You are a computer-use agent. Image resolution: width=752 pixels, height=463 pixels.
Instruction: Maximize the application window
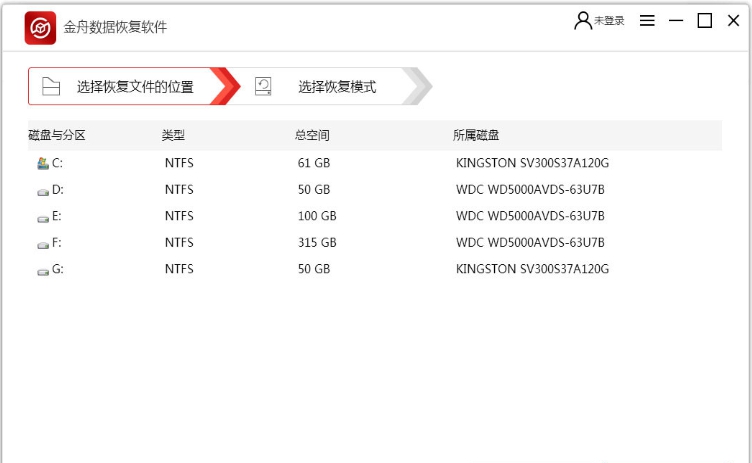click(705, 21)
